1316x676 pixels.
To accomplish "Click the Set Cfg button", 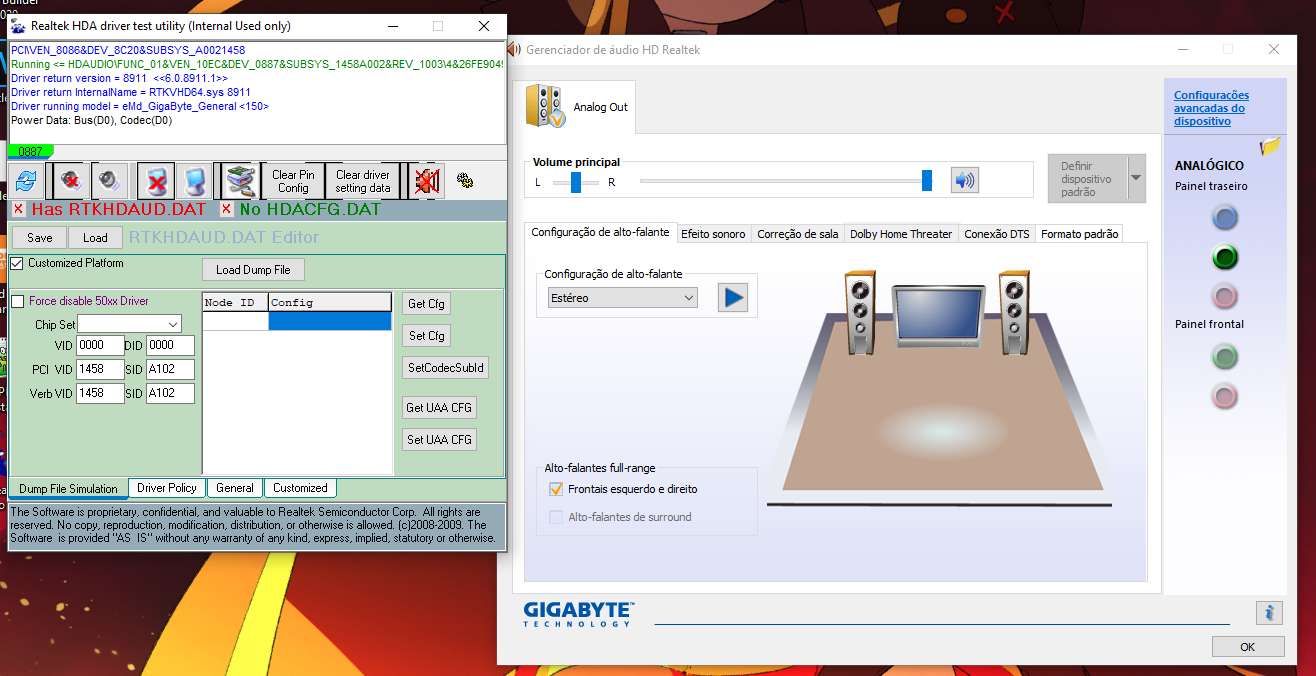I will pos(426,336).
